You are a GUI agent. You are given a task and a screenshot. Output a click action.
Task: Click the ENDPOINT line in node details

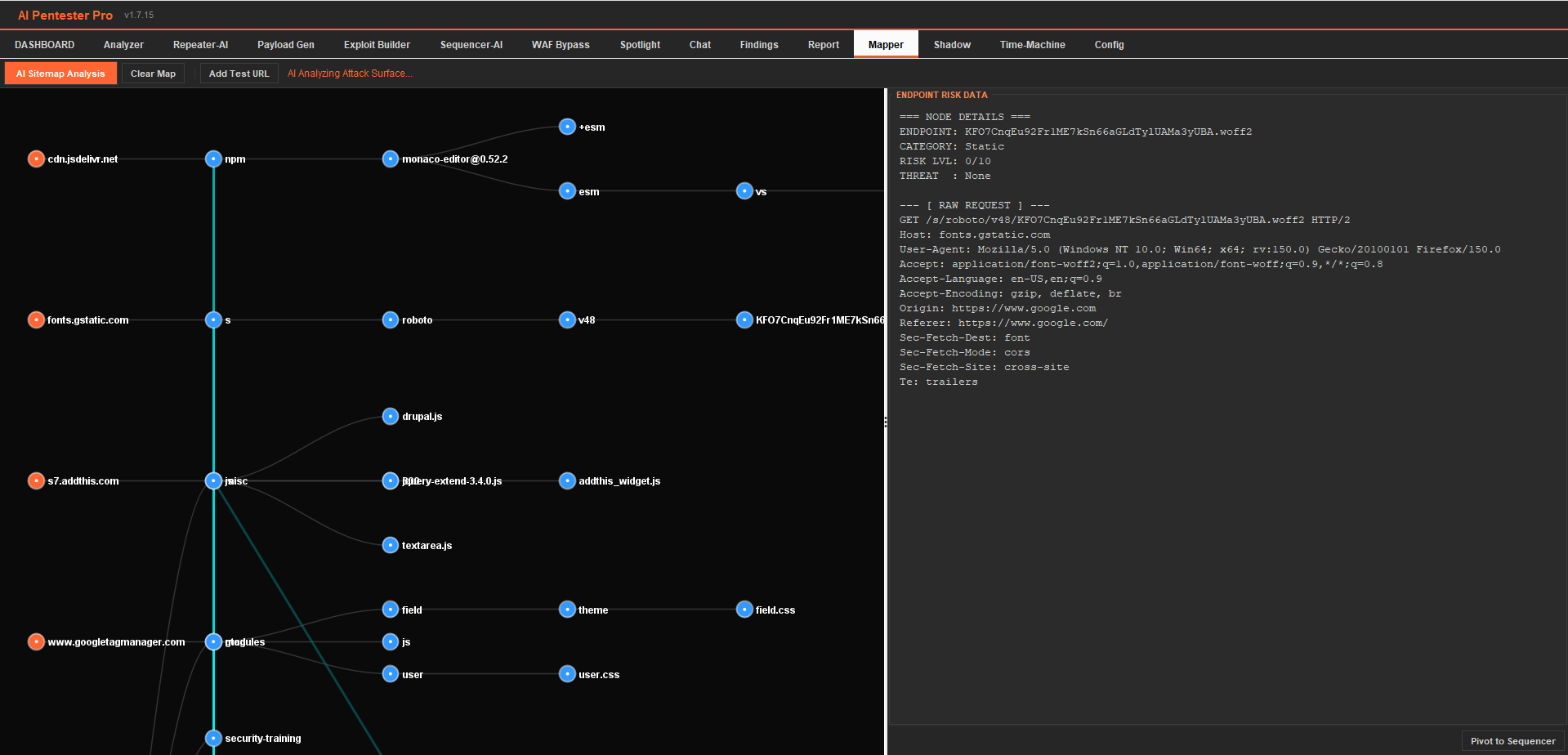click(1075, 132)
